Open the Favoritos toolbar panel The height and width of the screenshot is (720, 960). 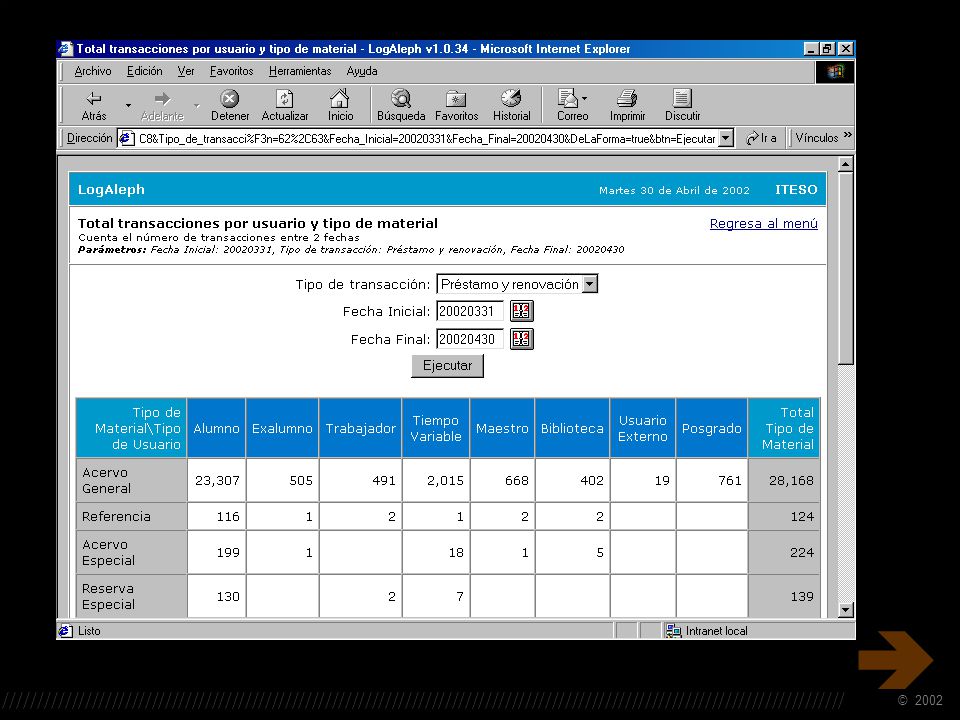coord(456,105)
